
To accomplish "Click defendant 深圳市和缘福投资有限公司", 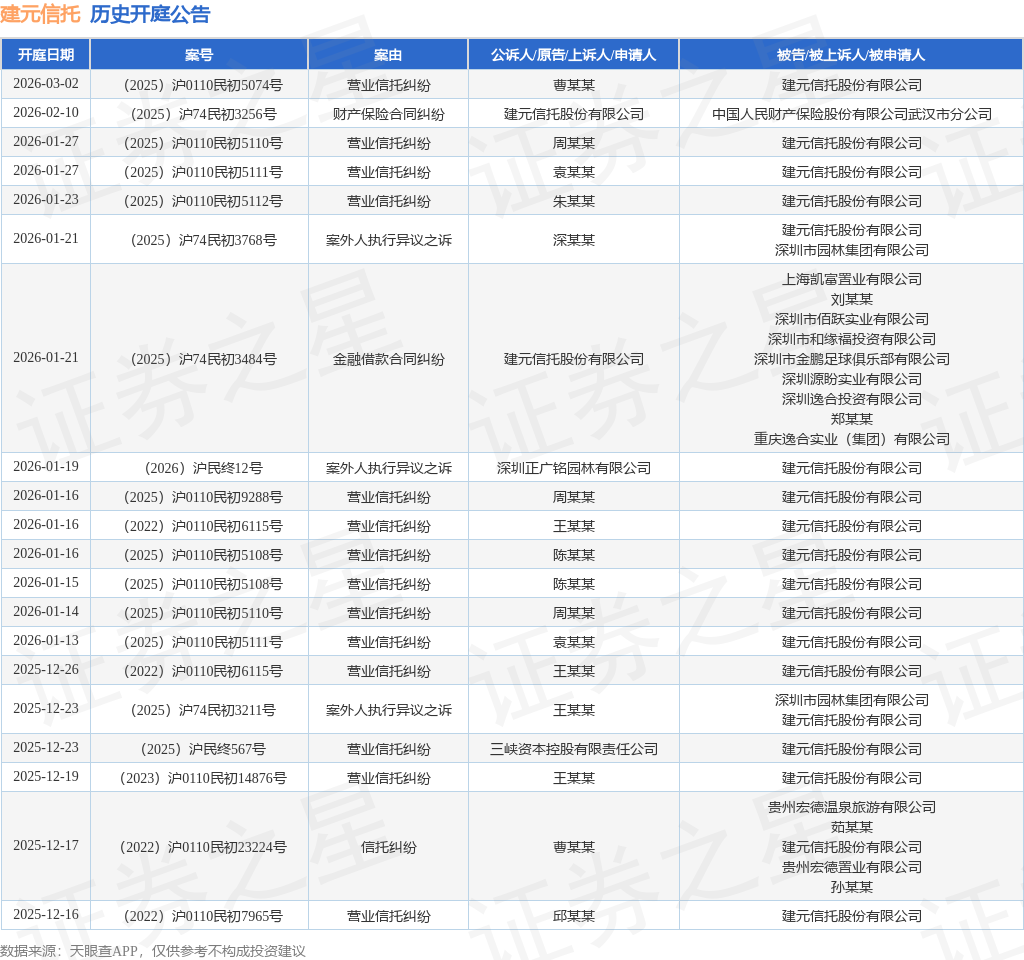I will (x=852, y=339).
